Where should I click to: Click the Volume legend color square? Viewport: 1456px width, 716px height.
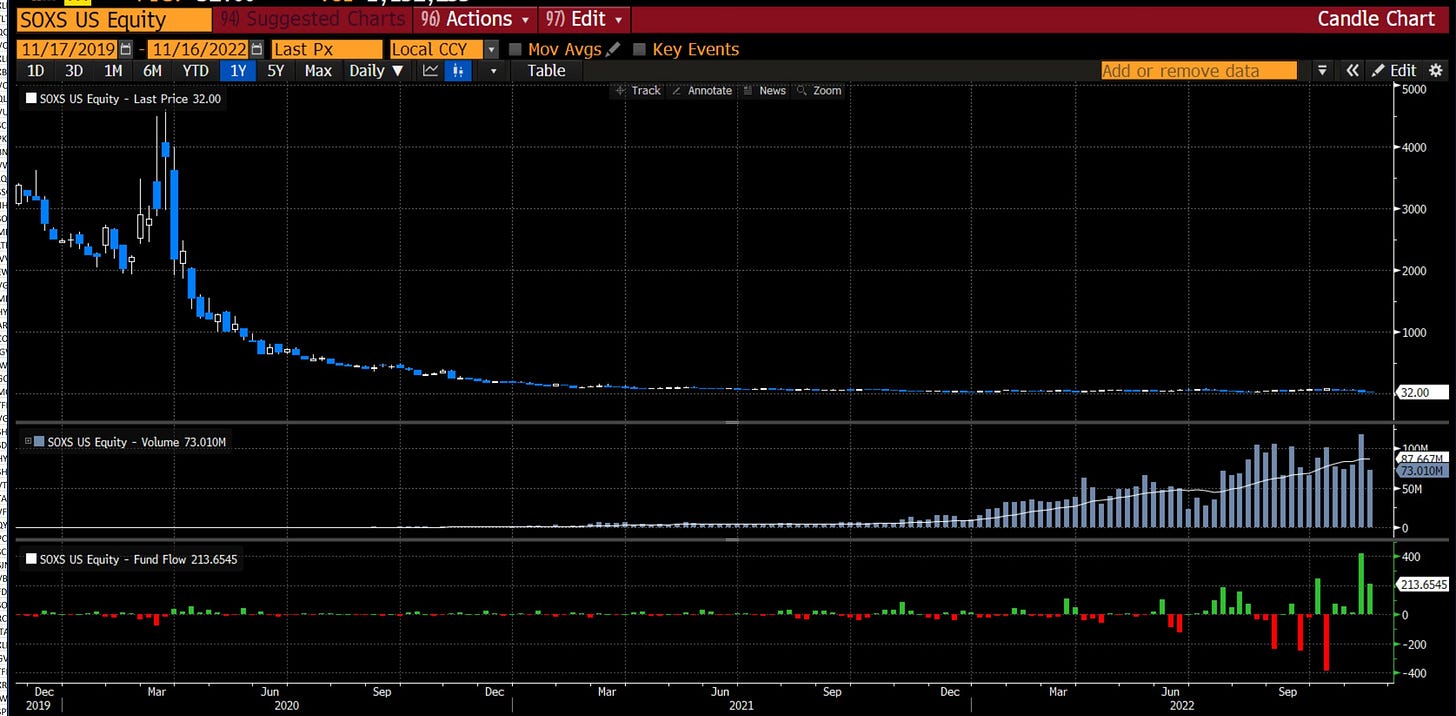click(38, 441)
